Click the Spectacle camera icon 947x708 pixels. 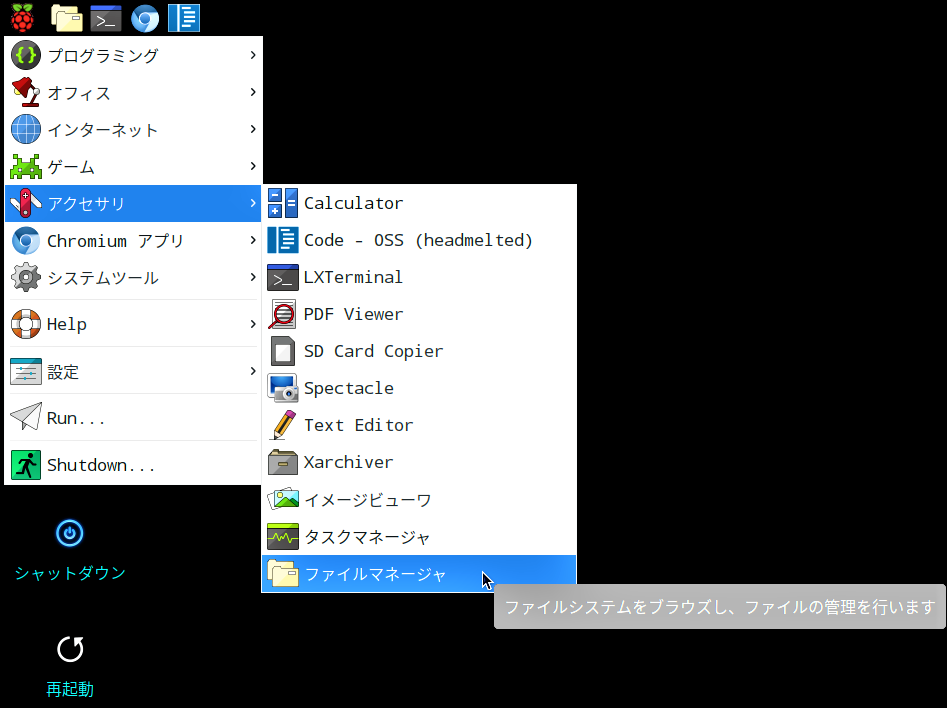coord(283,388)
